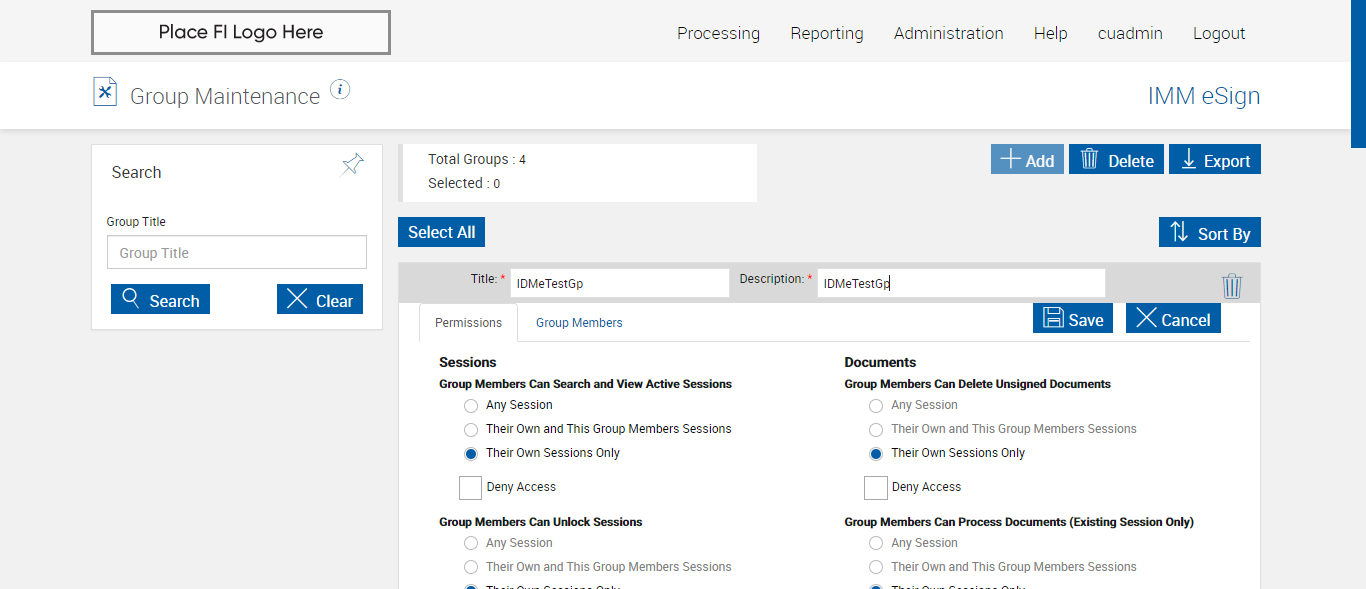The height and width of the screenshot is (589, 1366).
Task: Open the Sort By options
Action: pos(1210,233)
